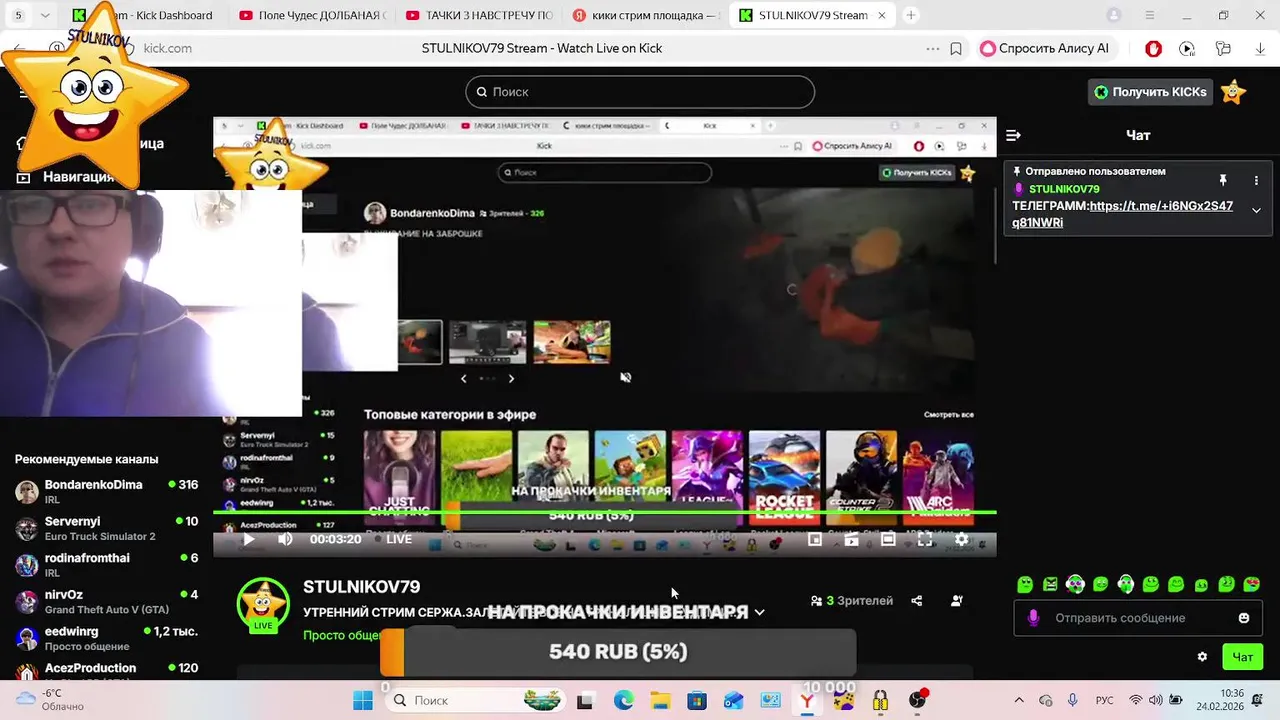The width and height of the screenshot is (1280, 720).
Task: Open eedwinrg channel
Action: [106, 638]
